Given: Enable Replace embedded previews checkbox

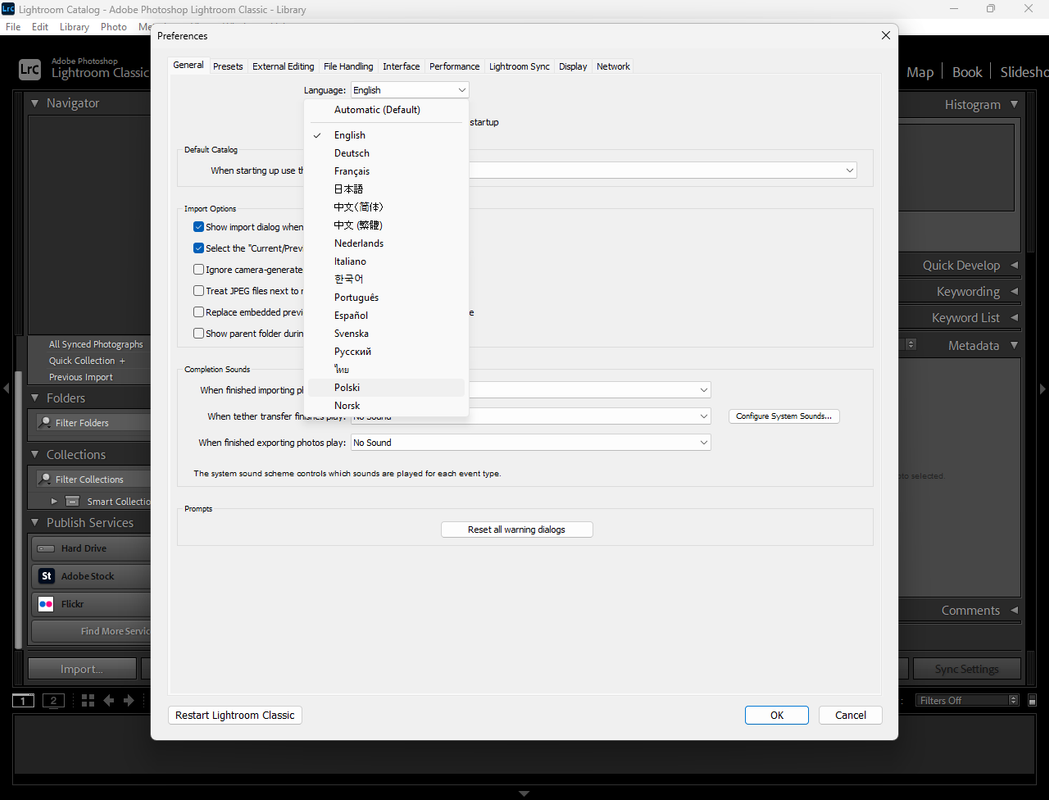Looking at the screenshot, I should [199, 312].
